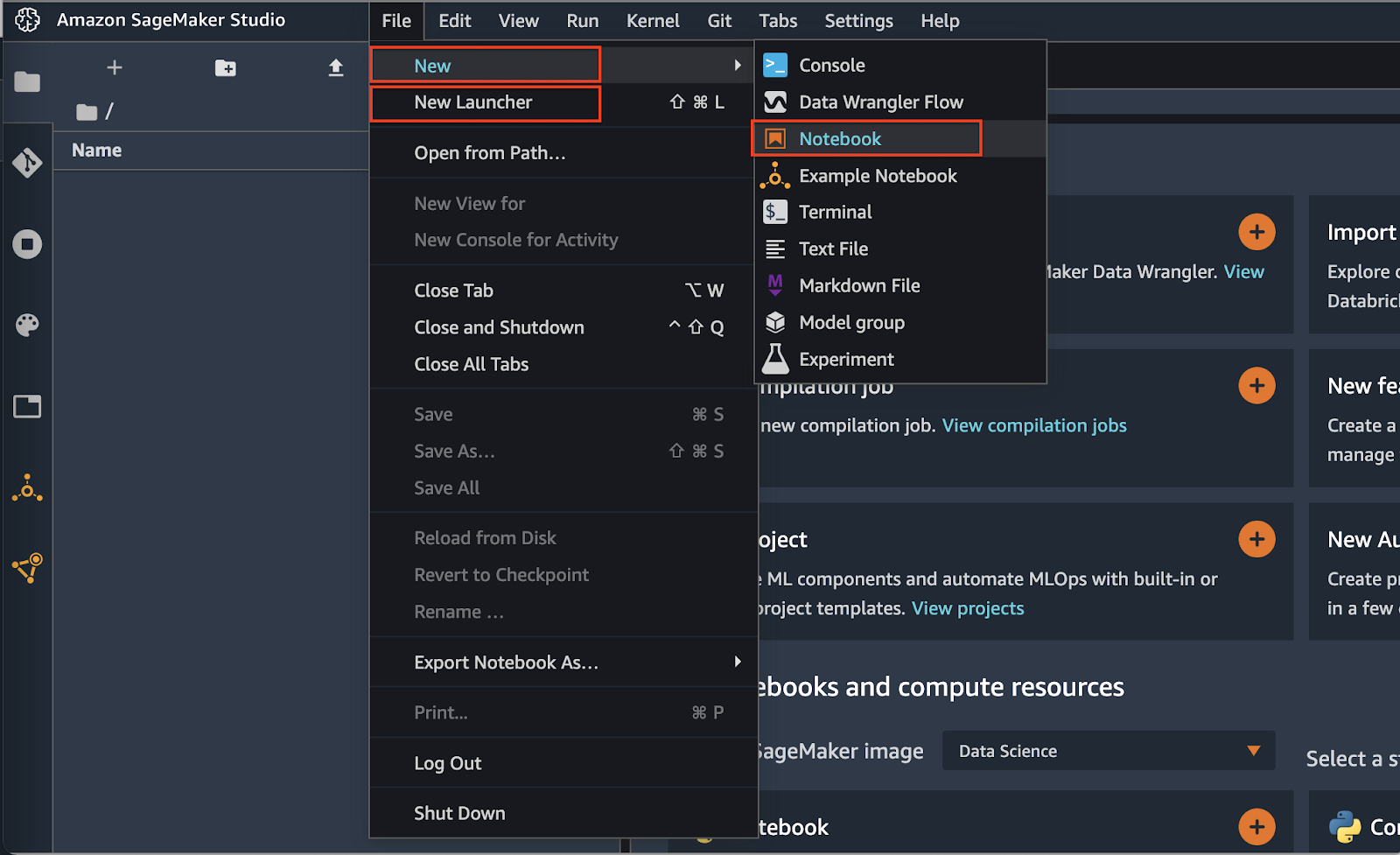Click the Name column header

pos(97,151)
